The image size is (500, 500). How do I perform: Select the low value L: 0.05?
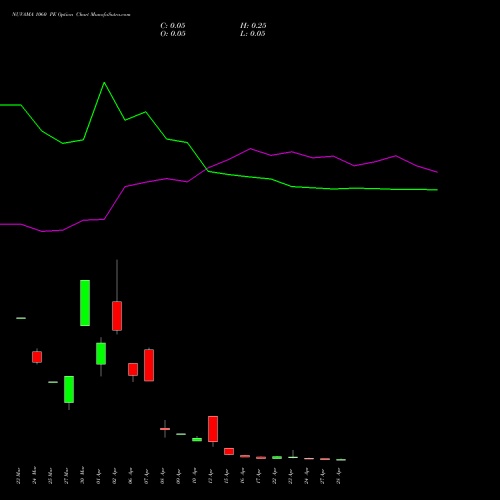click(x=253, y=34)
